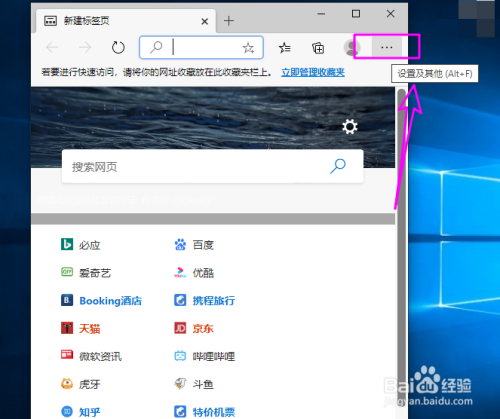
Task: Open the 特价机票 link
Action: click(x=214, y=412)
